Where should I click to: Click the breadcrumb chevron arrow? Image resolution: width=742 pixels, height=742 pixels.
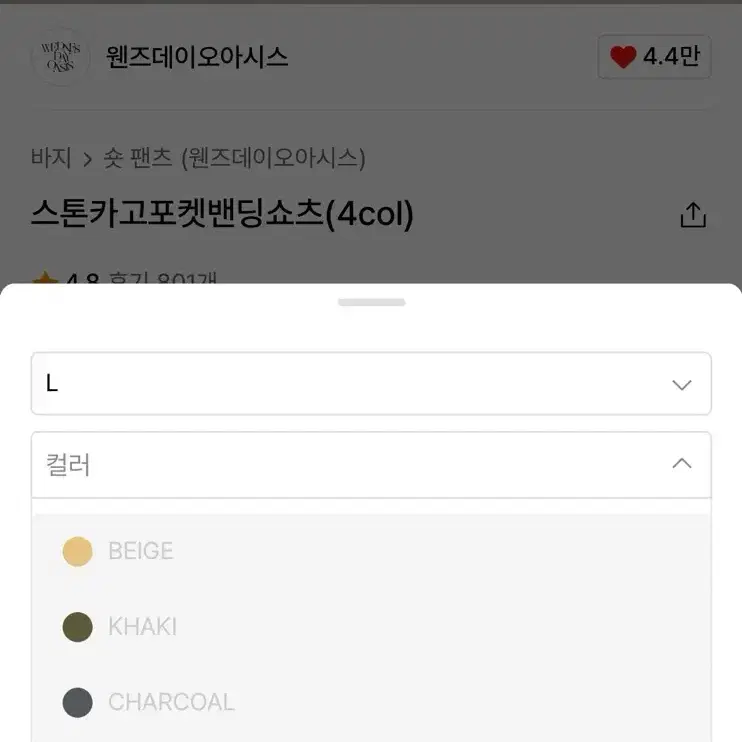coord(87,159)
